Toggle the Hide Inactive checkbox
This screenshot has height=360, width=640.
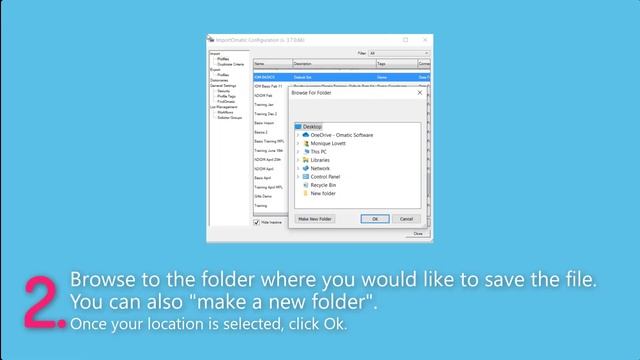(257, 222)
